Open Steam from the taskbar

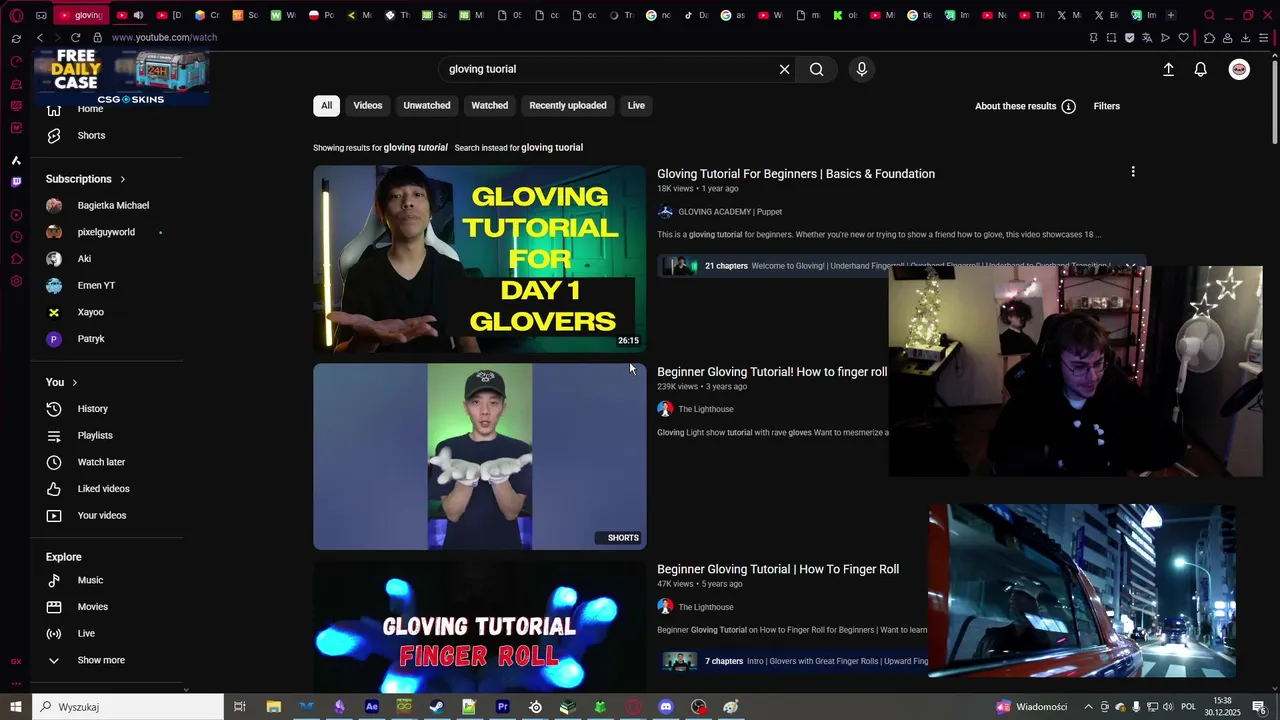coord(437,707)
